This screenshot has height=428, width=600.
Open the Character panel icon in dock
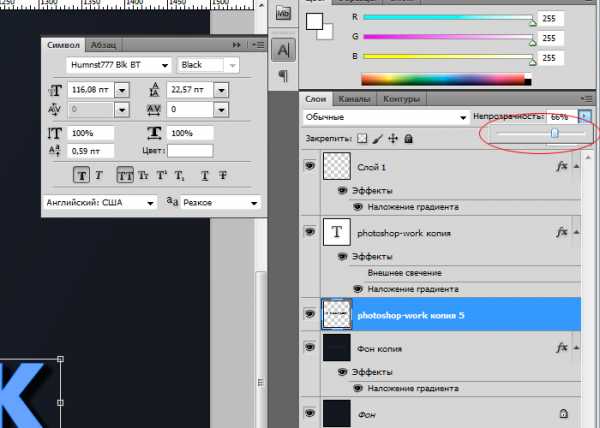[x=283, y=49]
